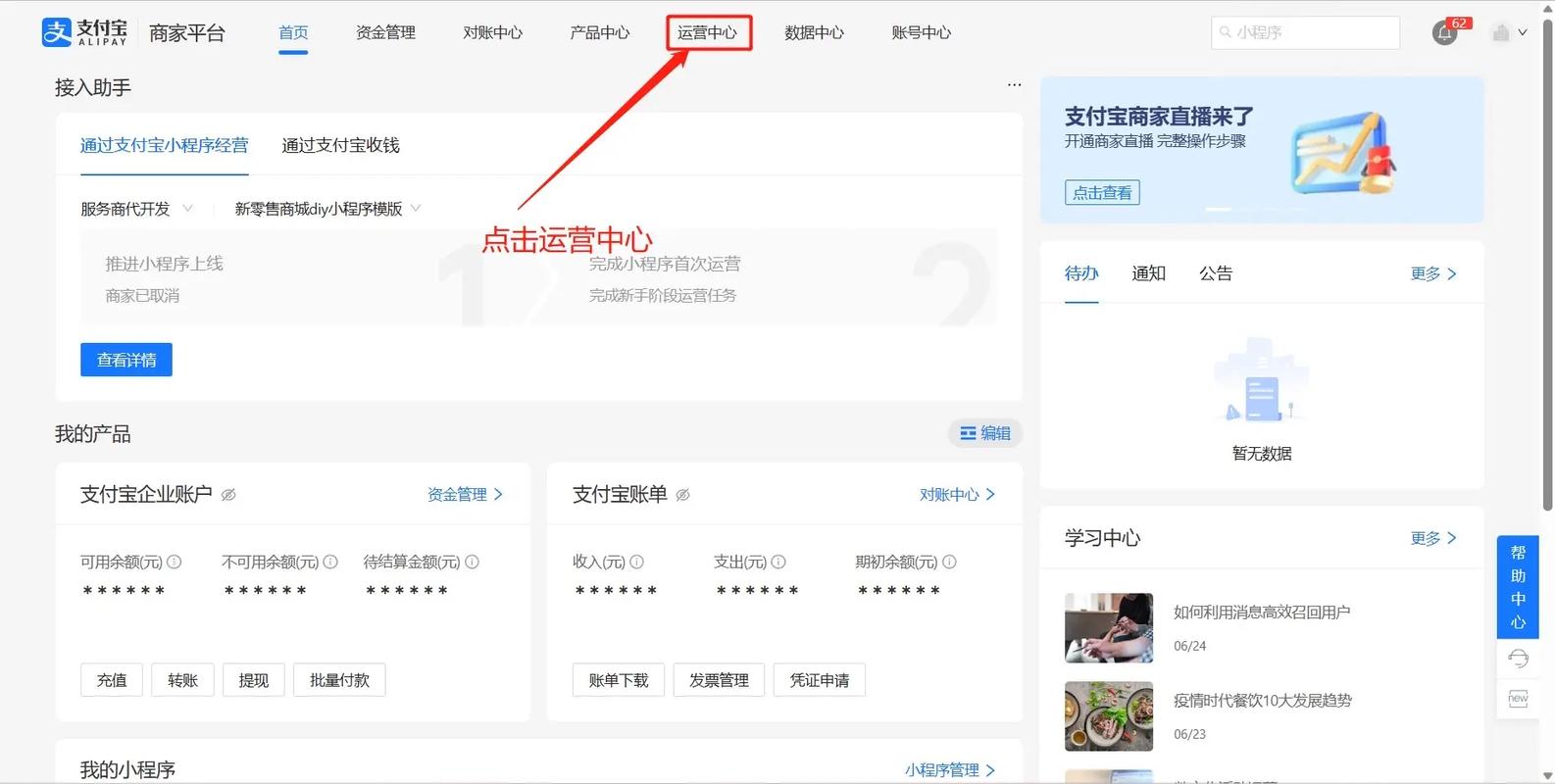The image size is (1555, 784).
Task: Click the thumbnail for 如何利用消息高效召回用户
Action: point(1109,628)
